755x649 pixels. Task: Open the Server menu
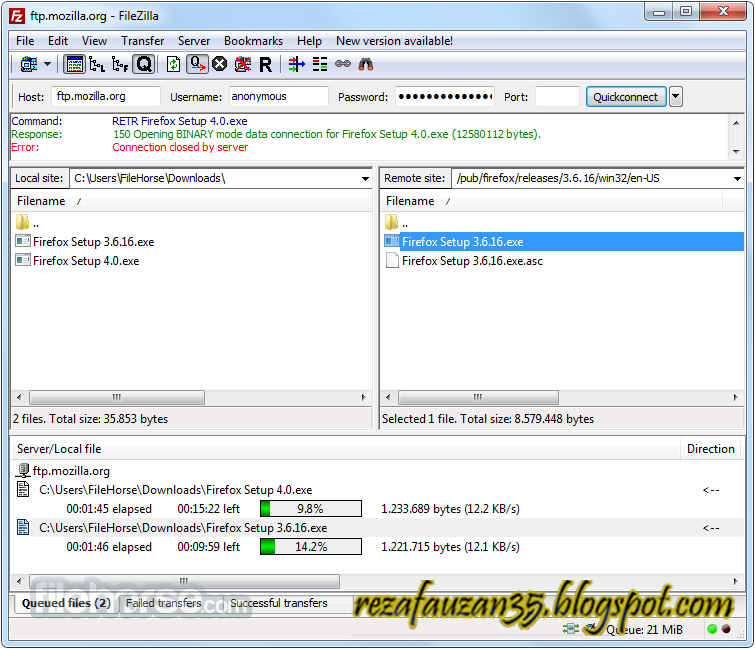[x=194, y=41]
